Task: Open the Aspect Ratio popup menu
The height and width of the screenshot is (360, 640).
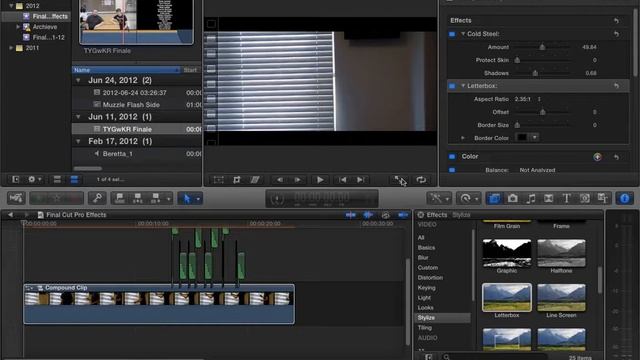Action: (527, 99)
